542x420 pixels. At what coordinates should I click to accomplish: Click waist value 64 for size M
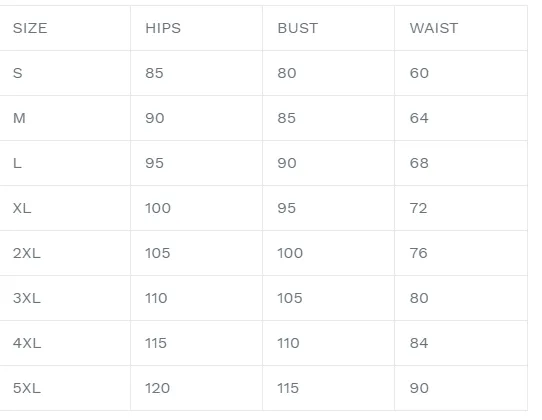(x=419, y=118)
